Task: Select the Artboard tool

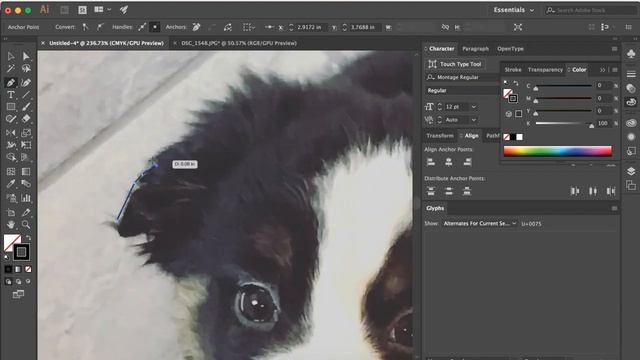Action: [x=11, y=212]
